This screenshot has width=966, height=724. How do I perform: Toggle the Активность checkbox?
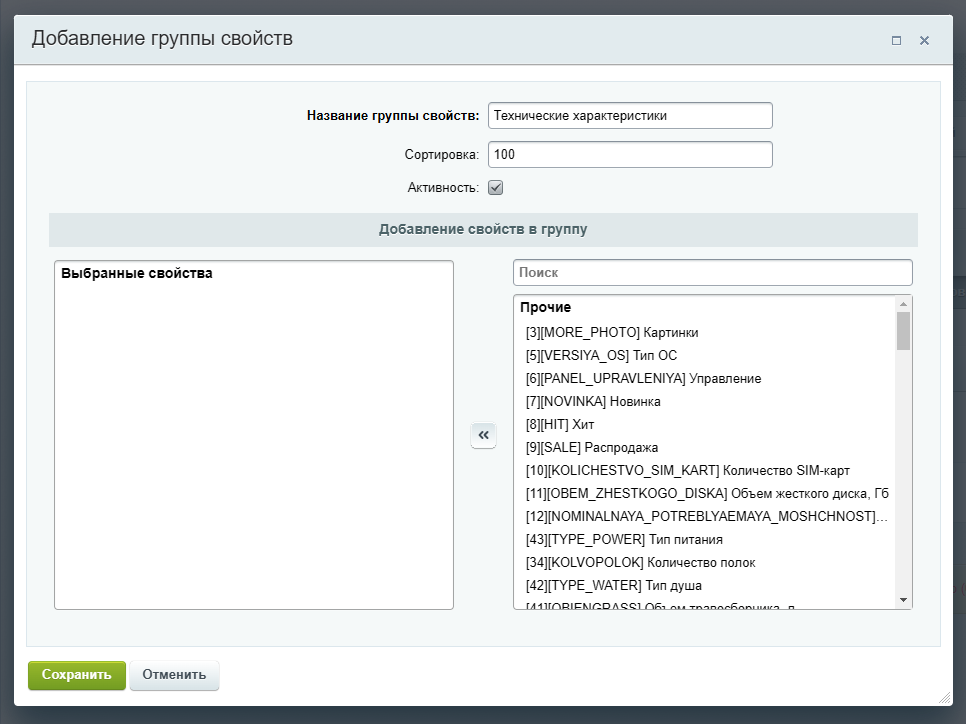click(x=495, y=187)
